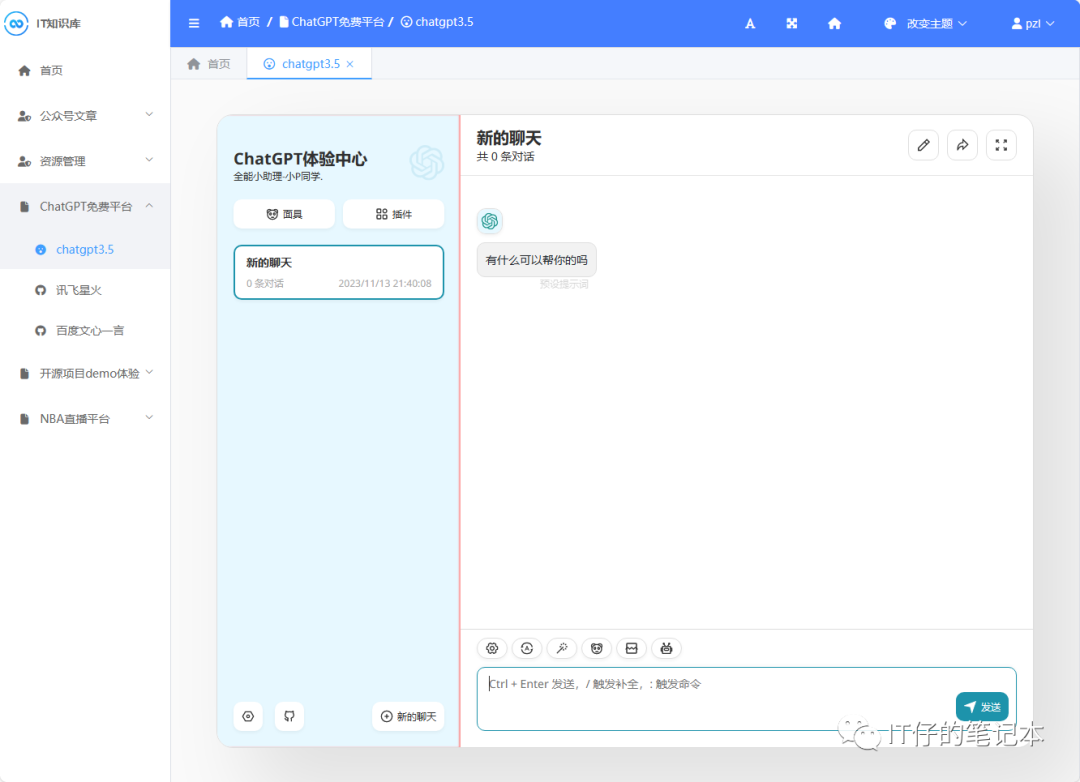Select chatgpt3.5 in the sidebar
Viewport: 1080px width, 782px height.
[x=85, y=249]
